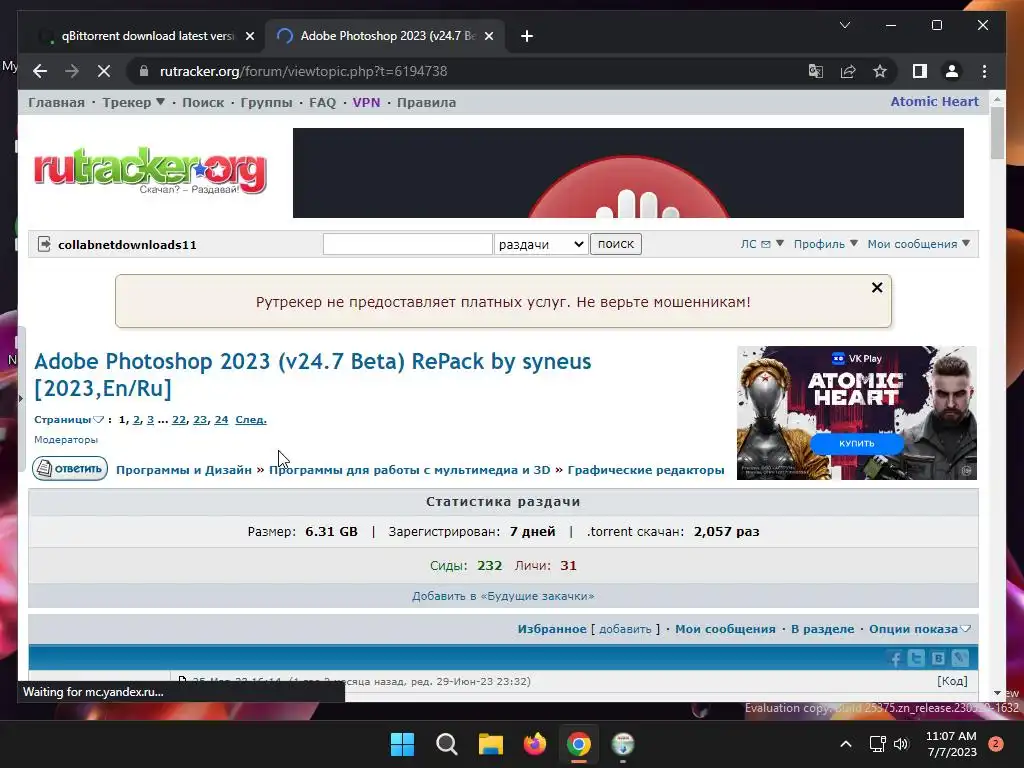Click the Adobe Photoshop 2023 topic title
This screenshot has width=1024, height=768.
click(x=312, y=375)
